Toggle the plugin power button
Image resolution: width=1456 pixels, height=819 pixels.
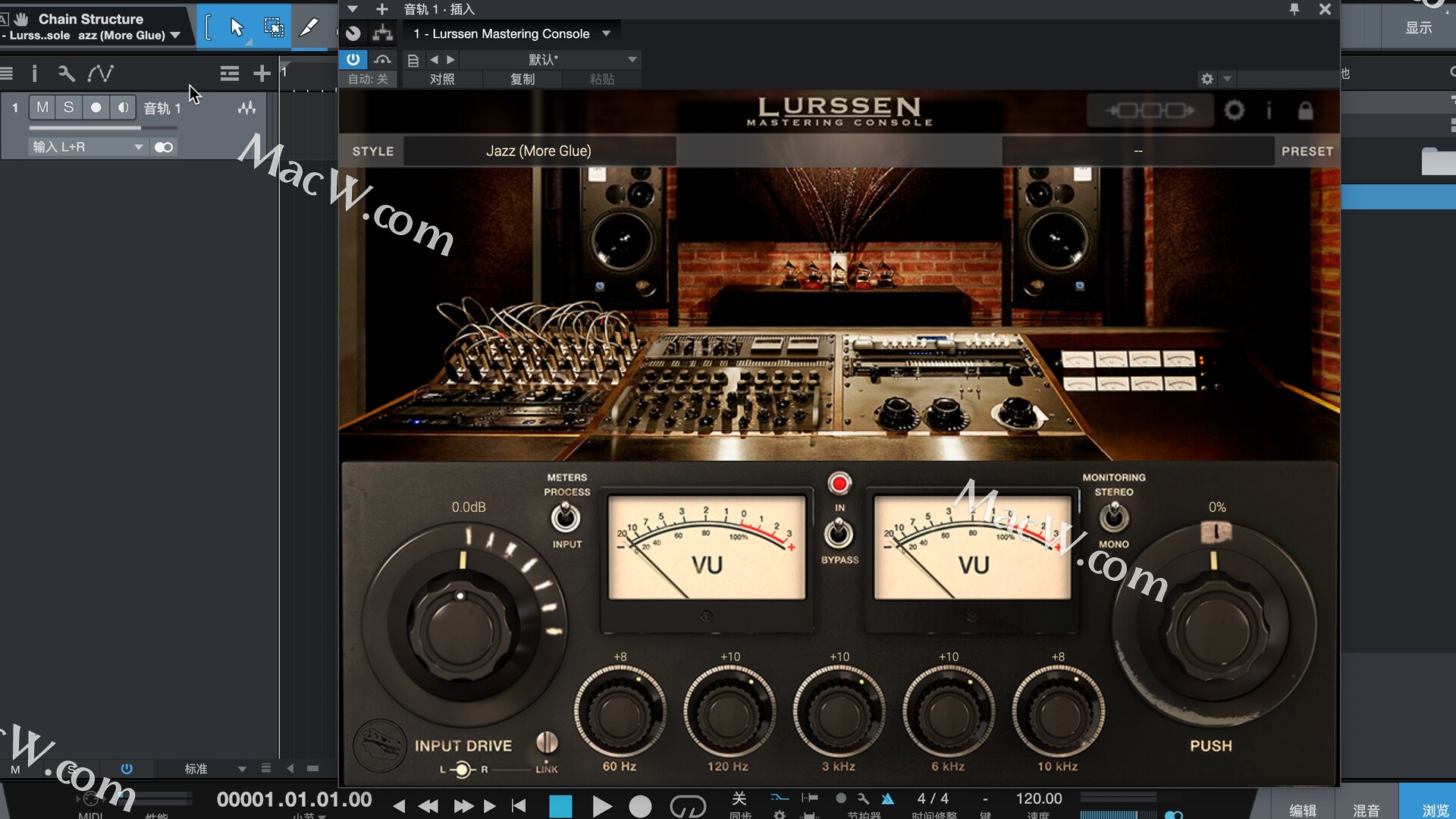353,59
